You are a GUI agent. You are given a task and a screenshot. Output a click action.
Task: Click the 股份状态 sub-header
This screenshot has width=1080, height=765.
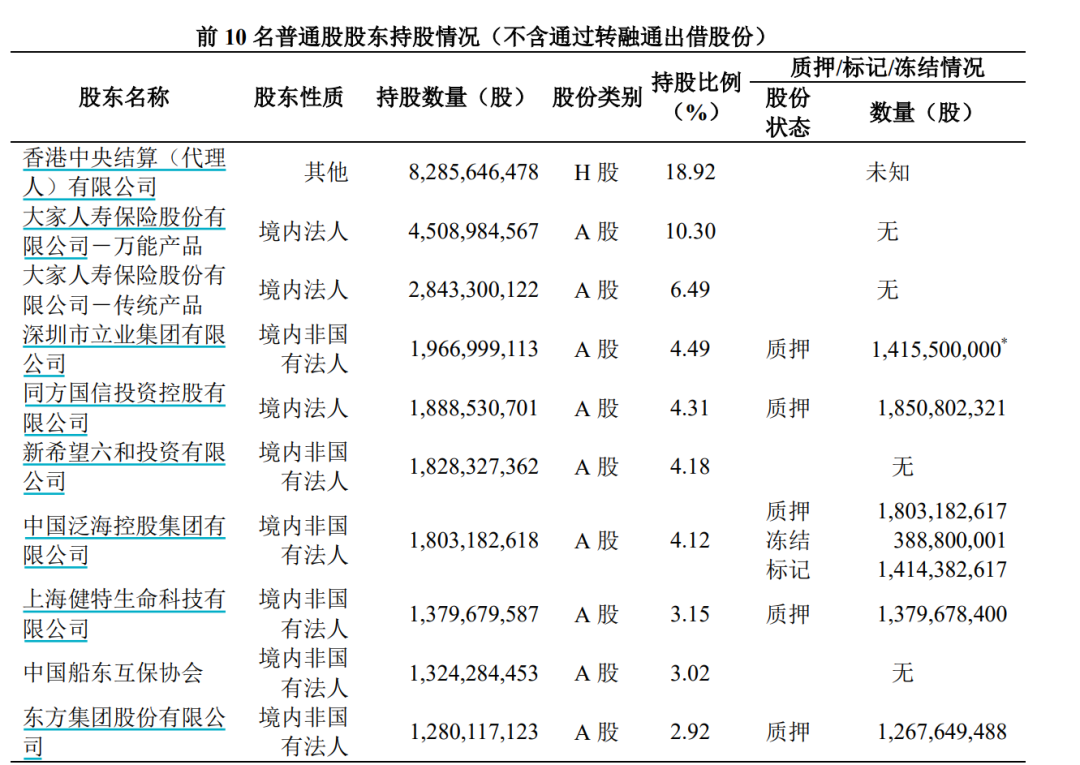(x=787, y=112)
